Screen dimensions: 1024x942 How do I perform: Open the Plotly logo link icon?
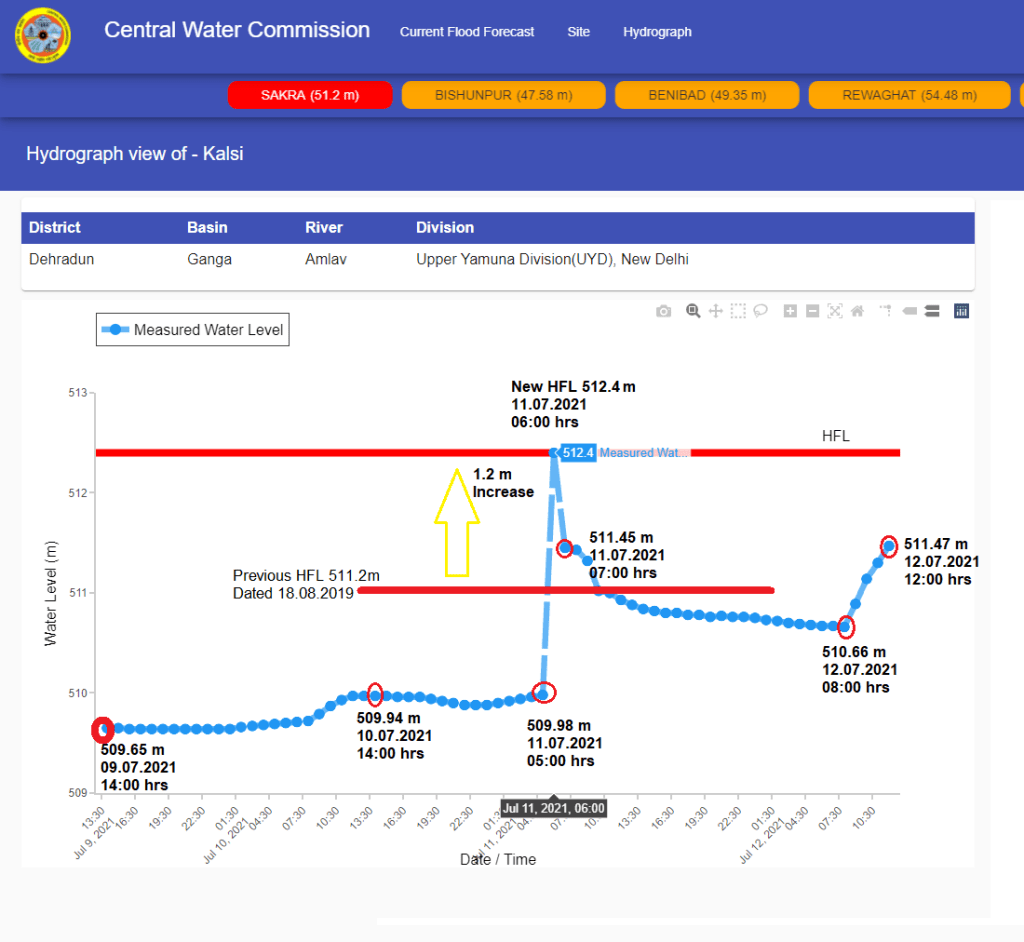click(x=961, y=311)
